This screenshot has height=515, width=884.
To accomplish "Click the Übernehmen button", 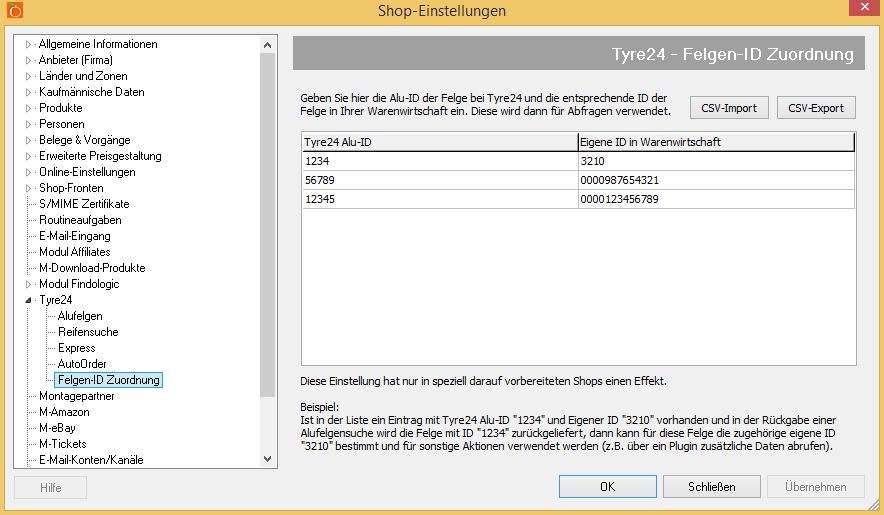I will (x=816, y=486).
